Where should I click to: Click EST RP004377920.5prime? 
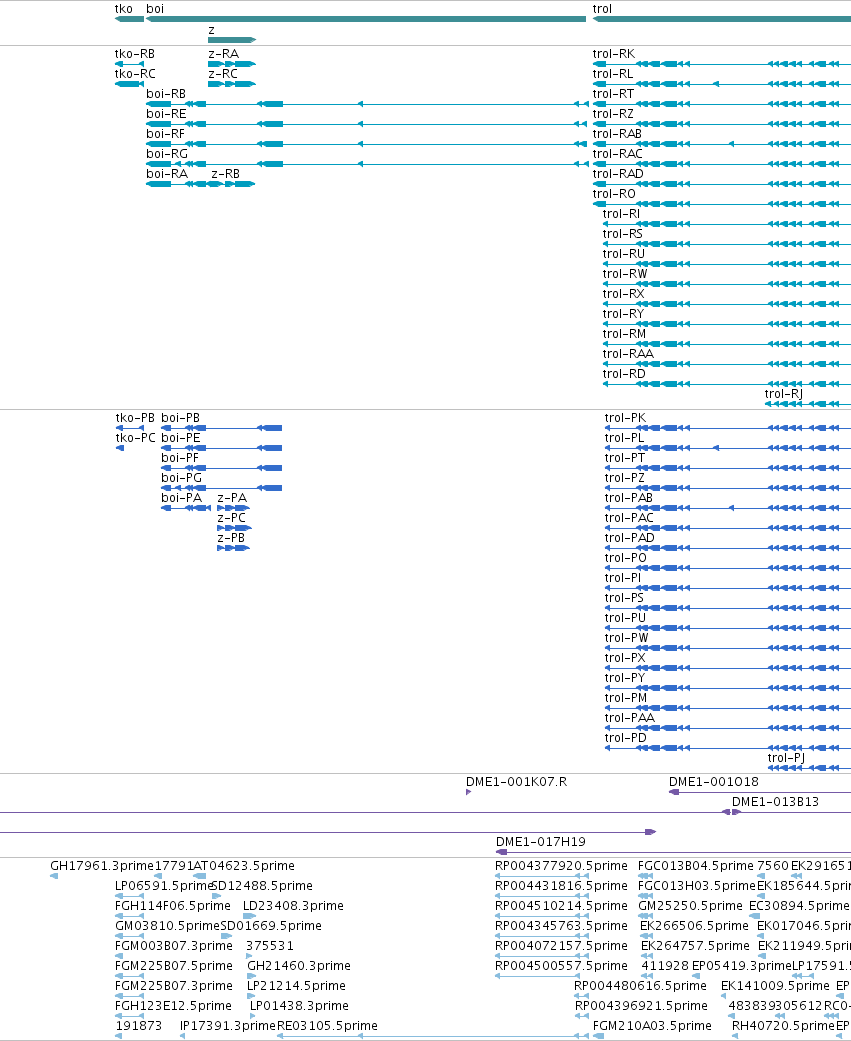click(x=562, y=866)
